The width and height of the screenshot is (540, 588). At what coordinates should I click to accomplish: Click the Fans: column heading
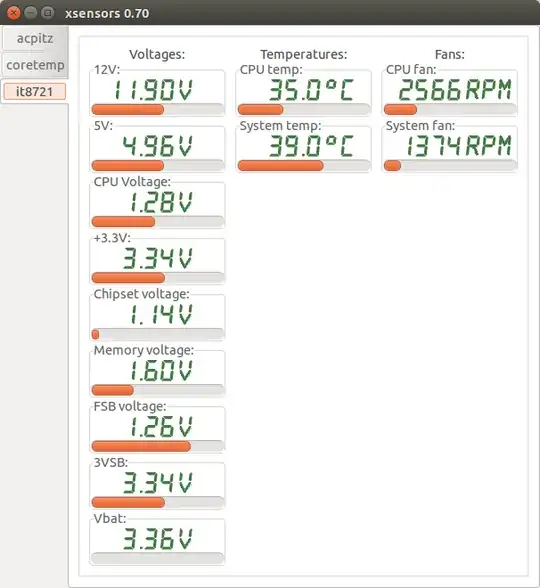pyautogui.click(x=450, y=54)
